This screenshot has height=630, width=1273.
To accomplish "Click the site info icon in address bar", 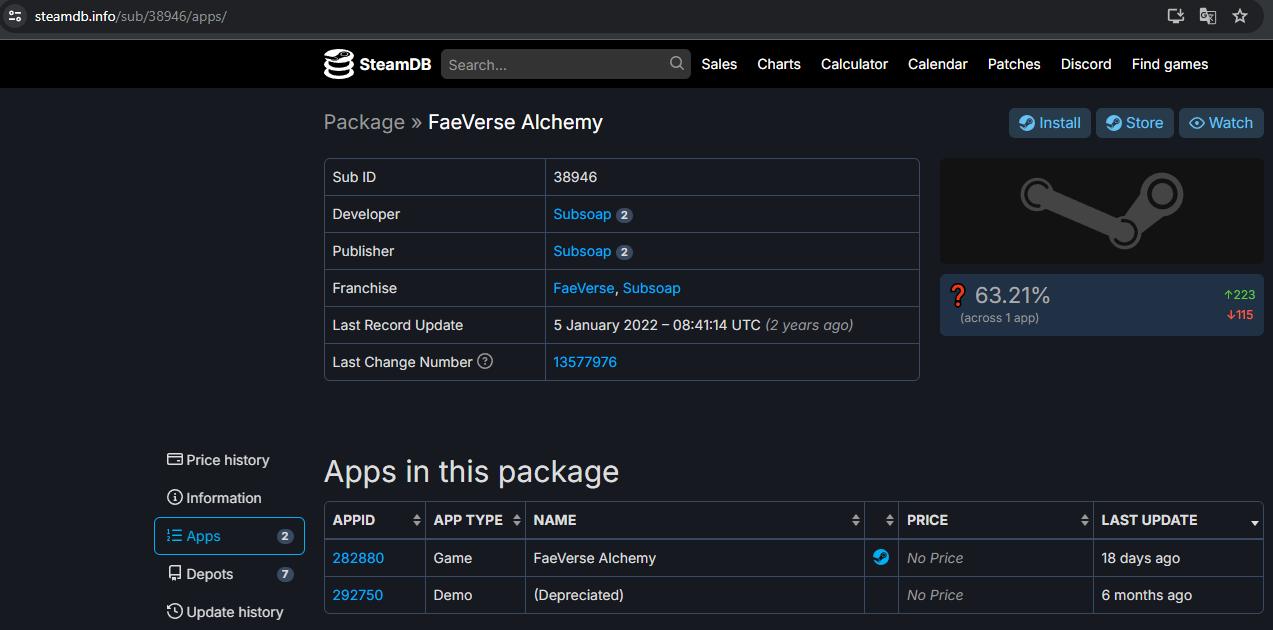I will [x=15, y=16].
